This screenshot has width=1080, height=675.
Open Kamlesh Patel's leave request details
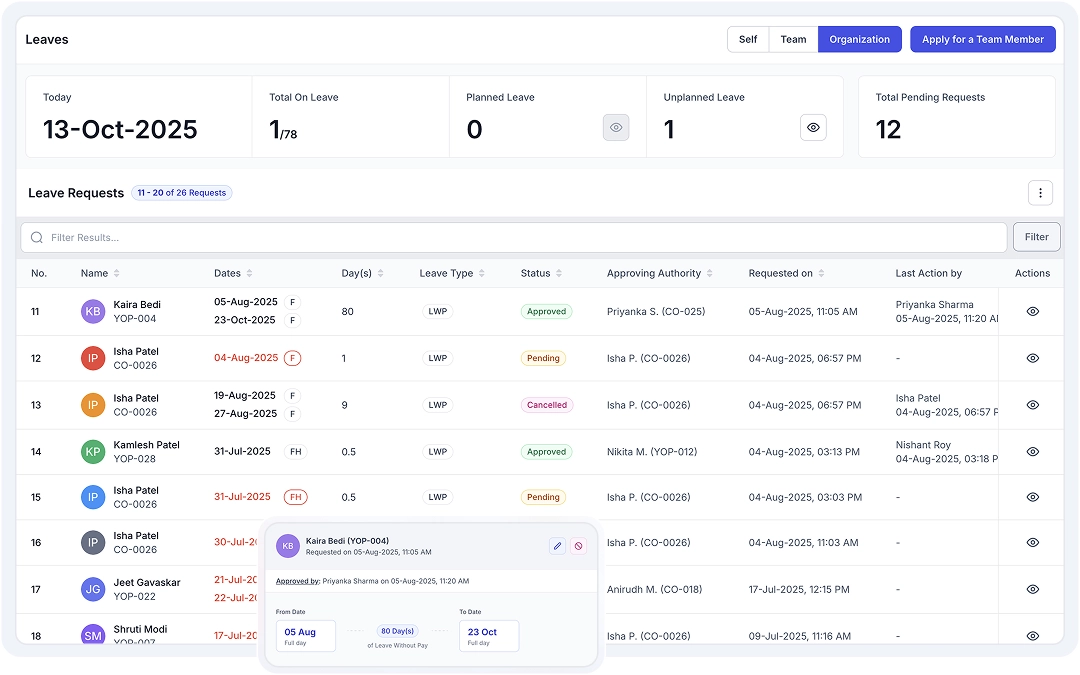pyautogui.click(x=1033, y=452)
